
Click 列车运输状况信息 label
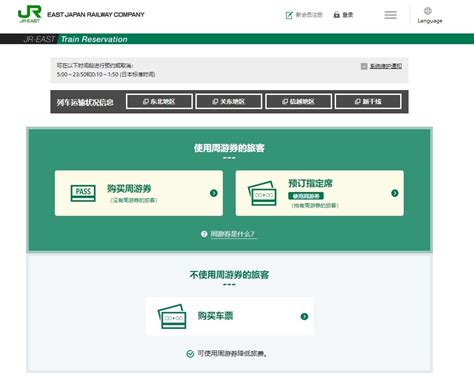pos(85,102)
